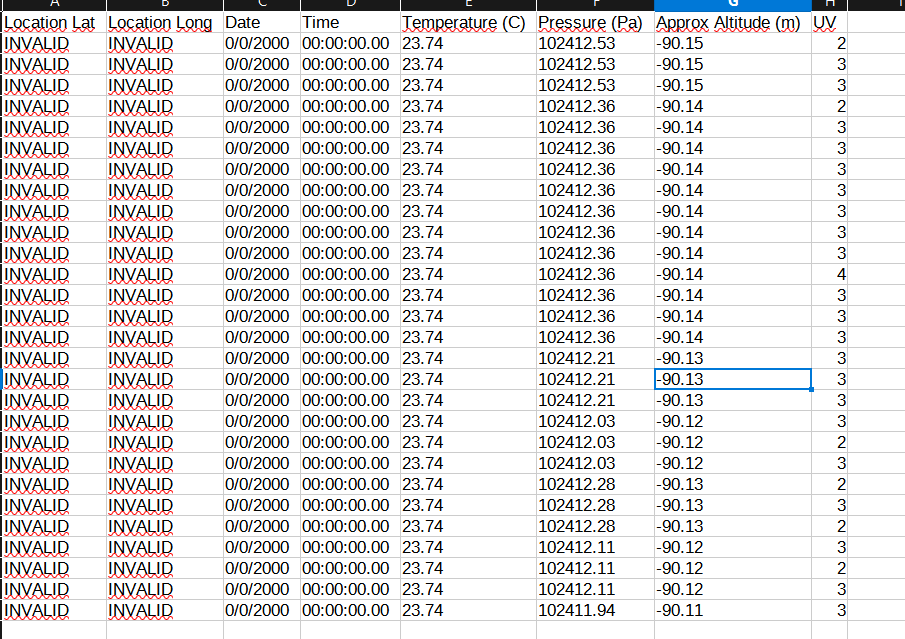Viewport: 905px width, 639px height.
Task: Select altitude -90.12 in the 102412.03 UV 2 row
Action: coord(733,442)
